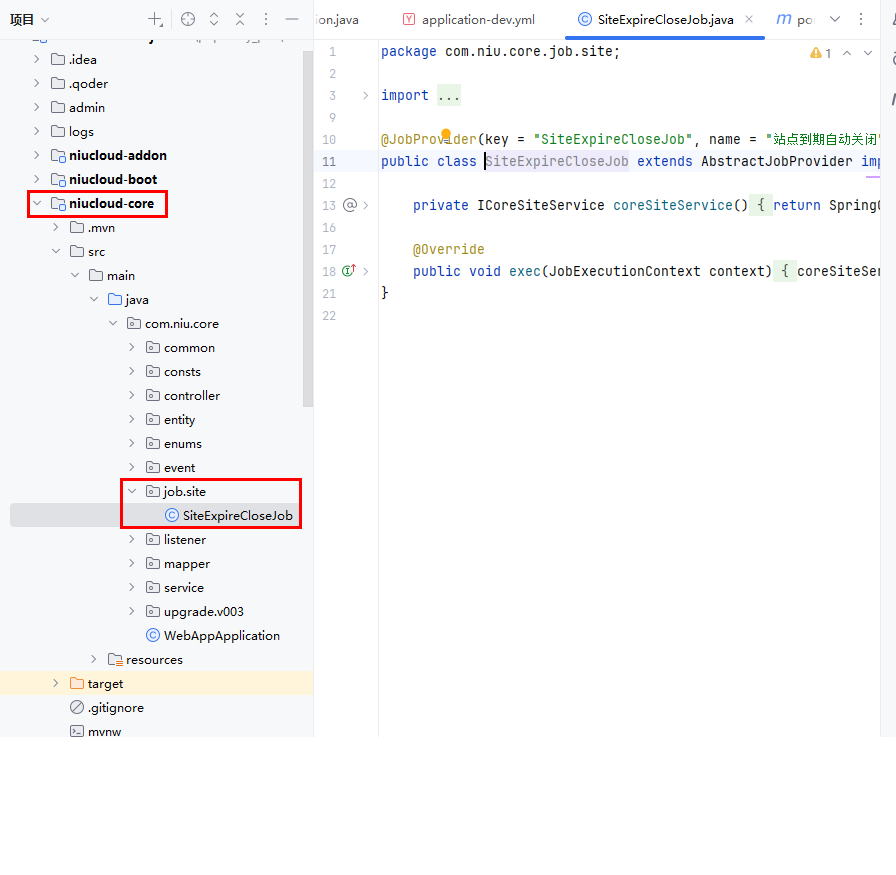This screenshot has height=875, width=896.
Task: Close the SiteExpireCloseJob.java tab
Action: click(749, 19)
